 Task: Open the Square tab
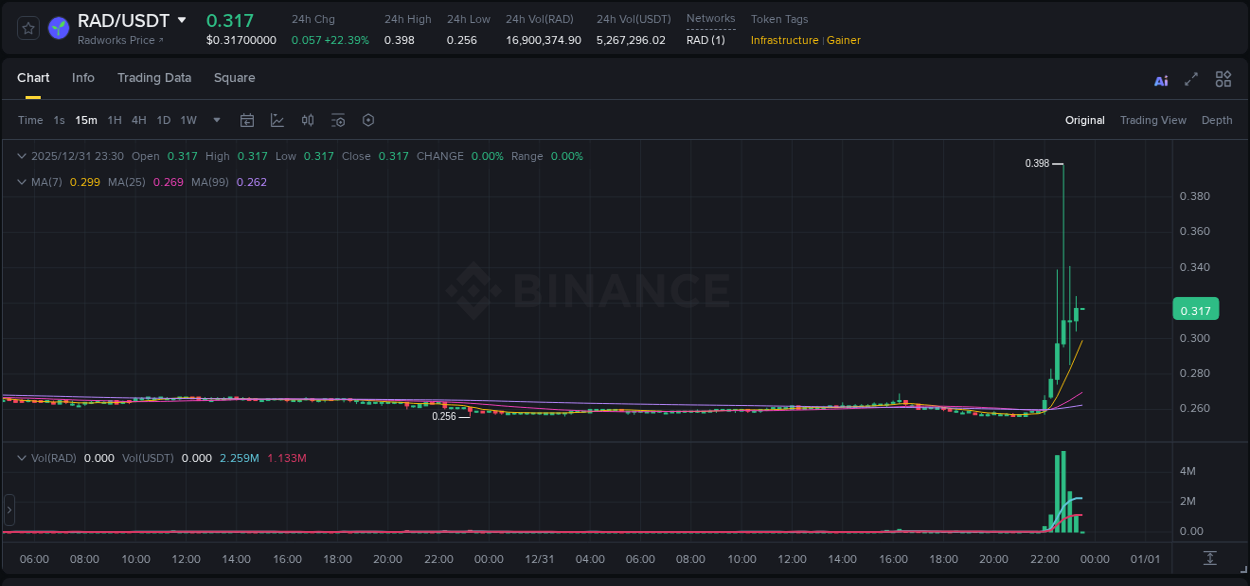click(x=235, y=78)
